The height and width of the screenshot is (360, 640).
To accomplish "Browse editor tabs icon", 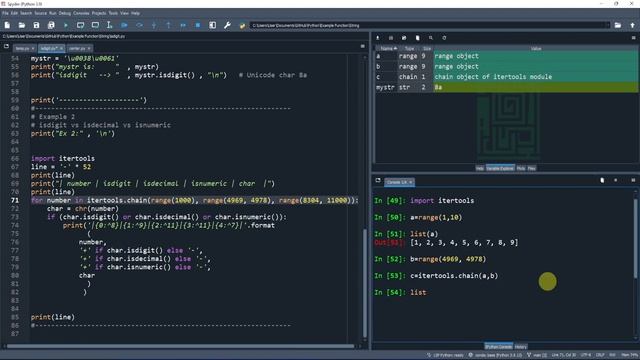I will point(6,47).
